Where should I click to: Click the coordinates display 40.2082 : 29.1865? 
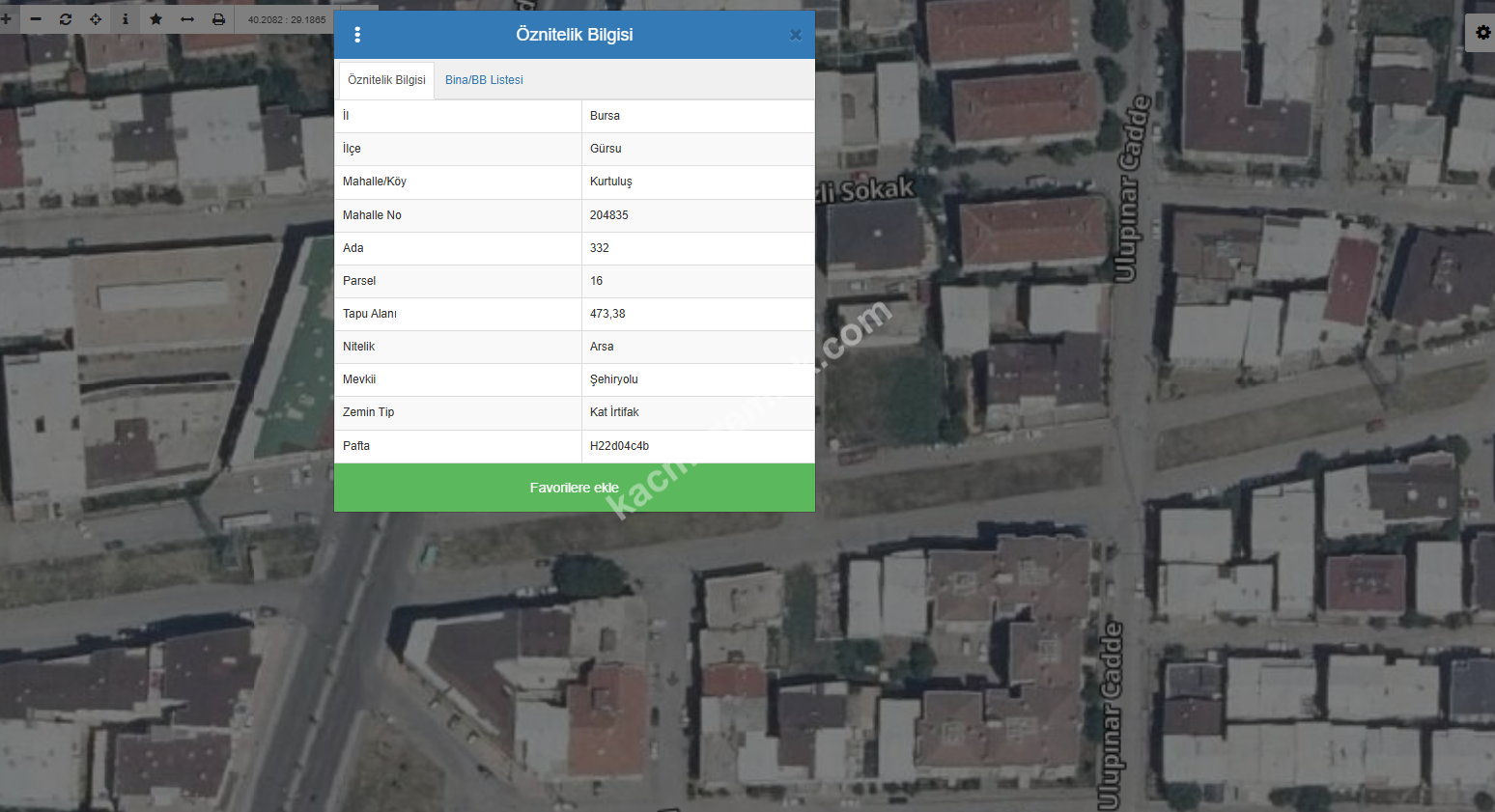click(287, 19)
